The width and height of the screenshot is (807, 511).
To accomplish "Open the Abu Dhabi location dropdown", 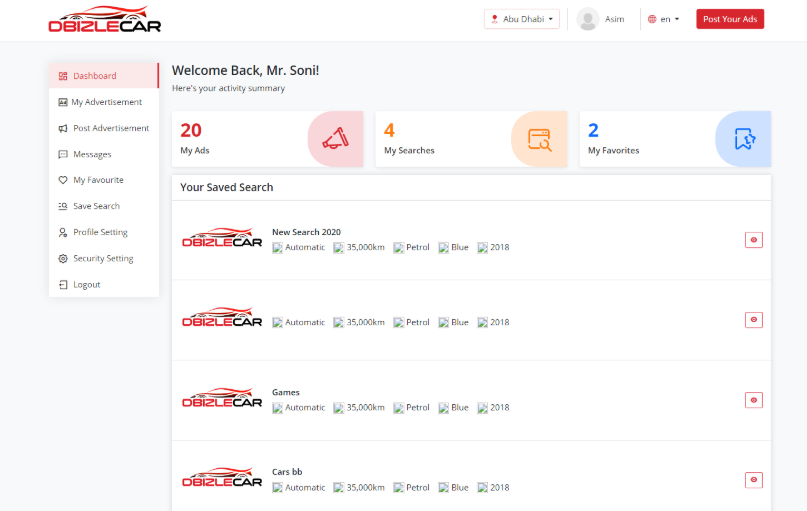I will coord(521,19).
